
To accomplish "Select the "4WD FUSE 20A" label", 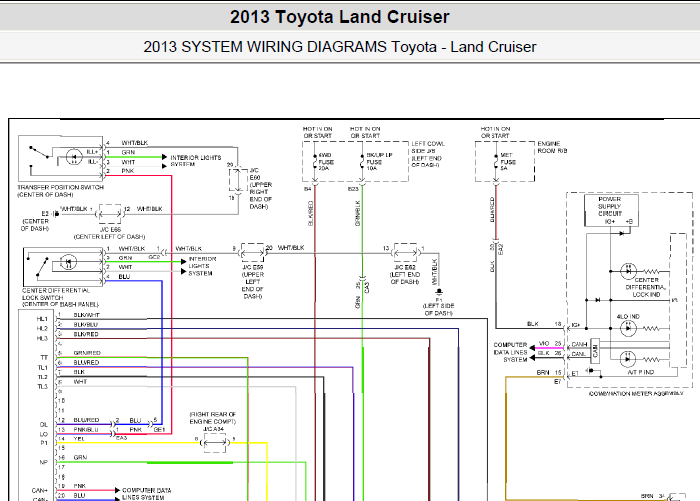I will pyautogui.click(x=326, y=162).
